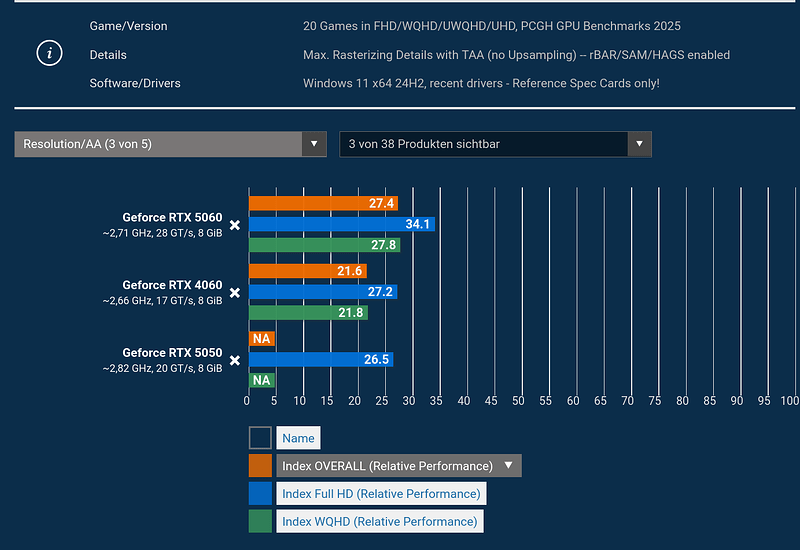Toggle the blue Full HD swatch
Image resolution: width=800 pixels, height=550 pixels.
[x=260, y=493]
